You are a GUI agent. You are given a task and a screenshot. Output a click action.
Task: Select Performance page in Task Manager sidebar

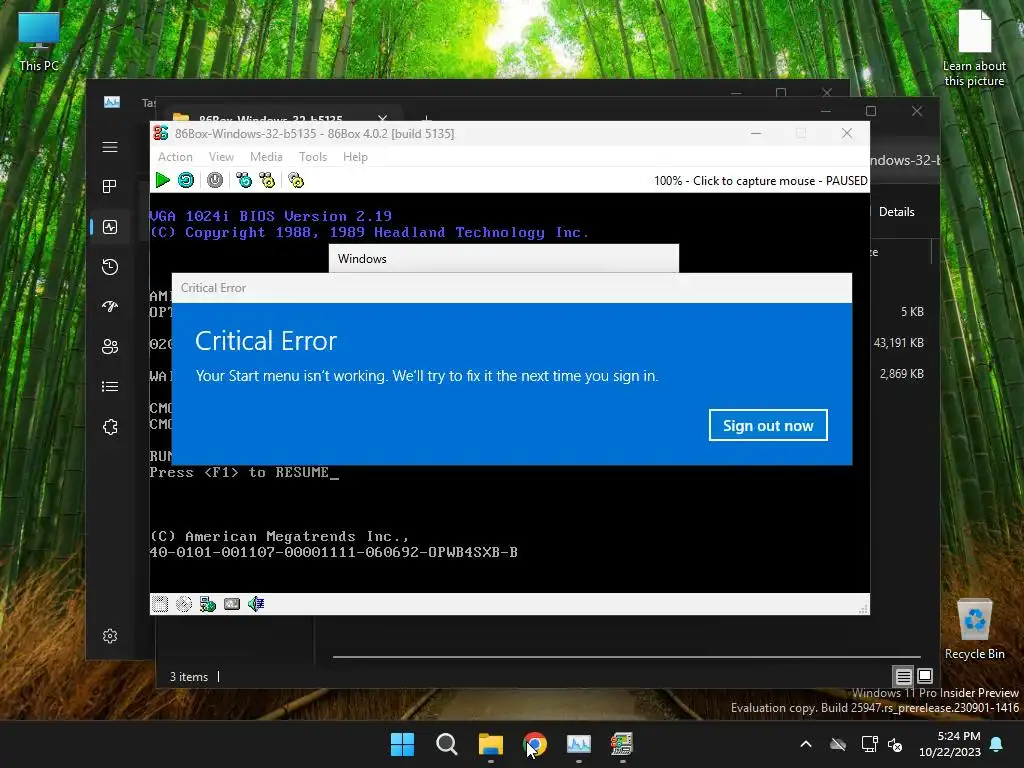click(110, 227)
